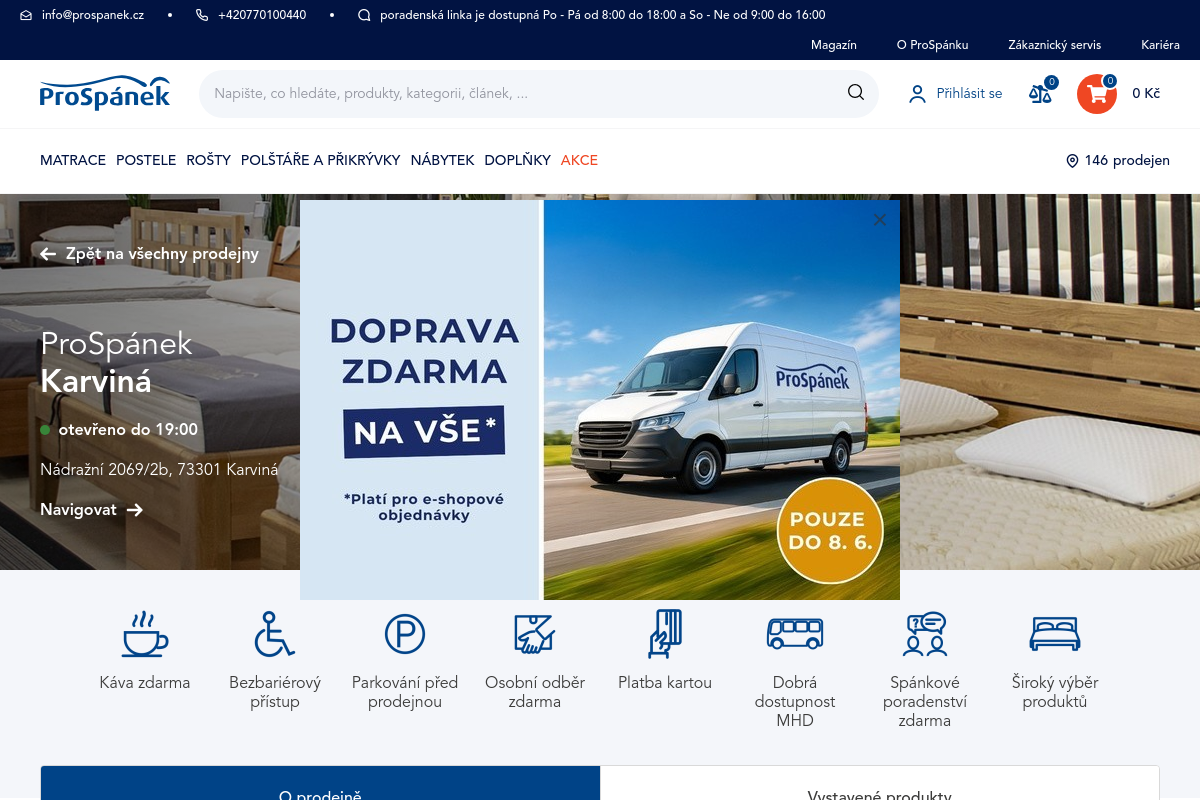Viewport: 1200px width, 800px height.
Task: Click the address Nádražní 2069/2b text
Action: tap(159, 469)
